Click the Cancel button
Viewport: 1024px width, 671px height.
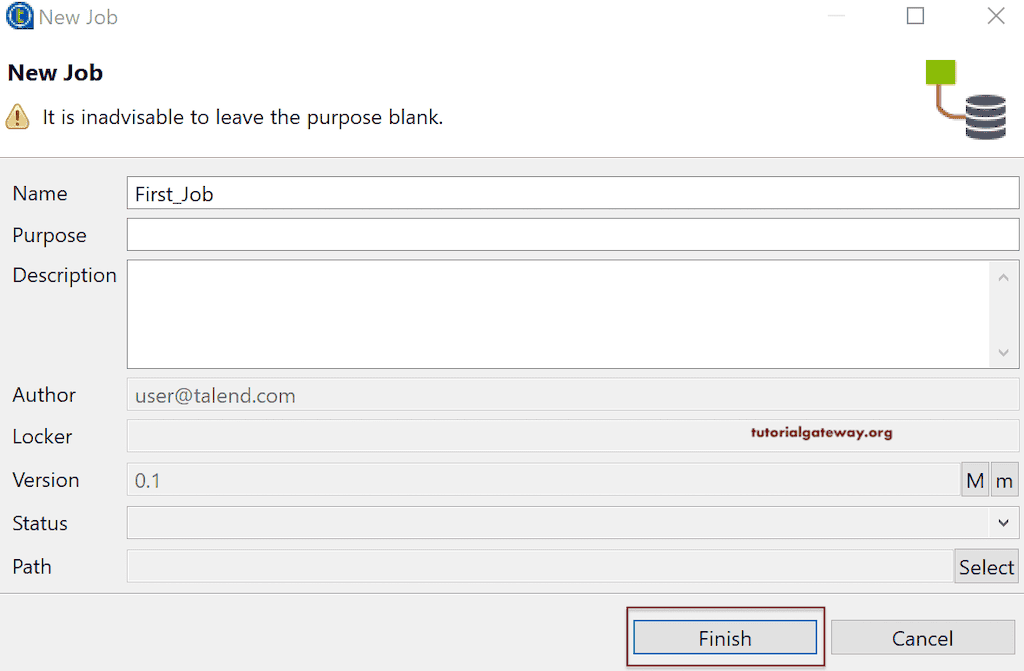tap(921, 638)
